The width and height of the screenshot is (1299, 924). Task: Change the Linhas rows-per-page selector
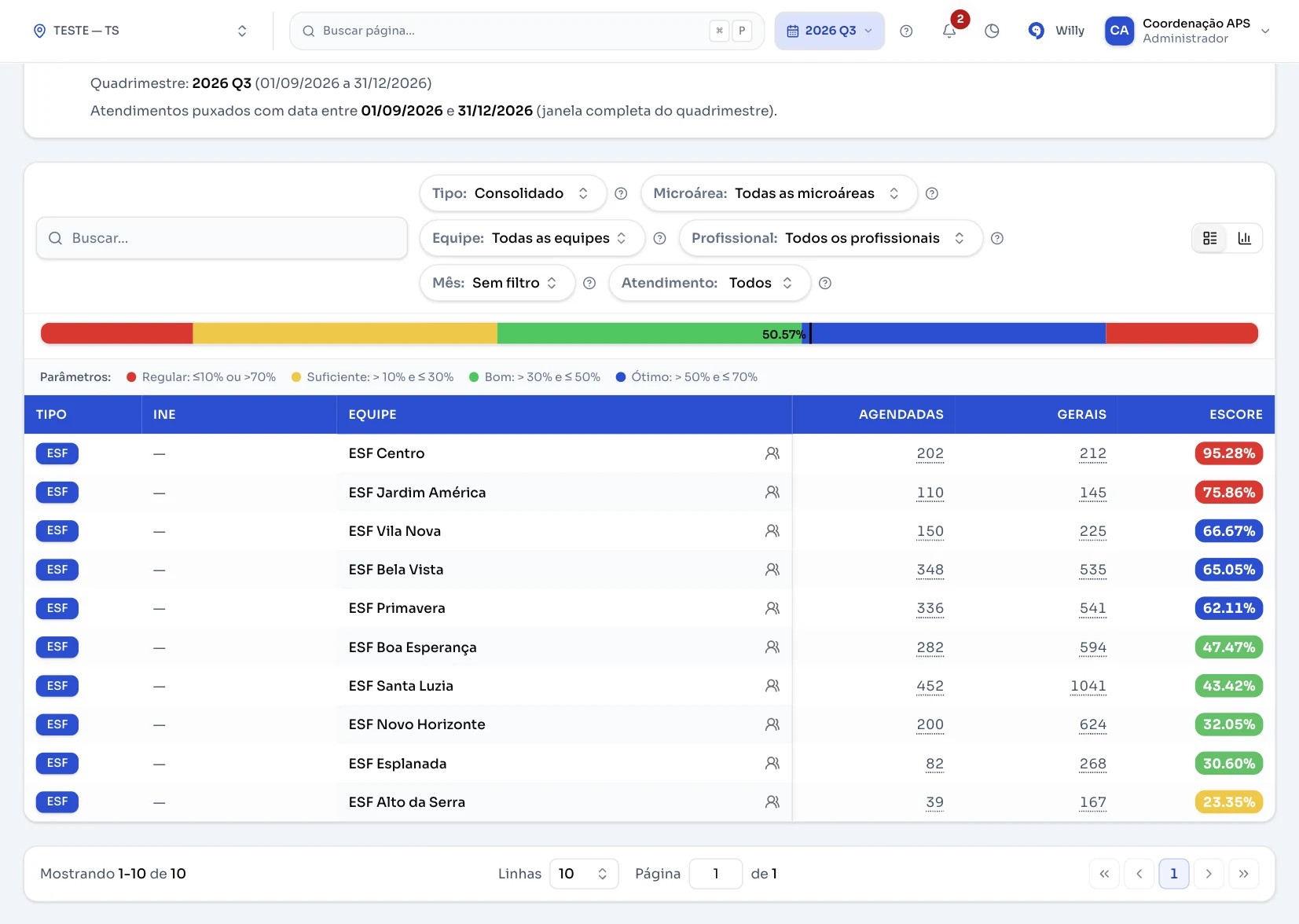click(584, 874)
